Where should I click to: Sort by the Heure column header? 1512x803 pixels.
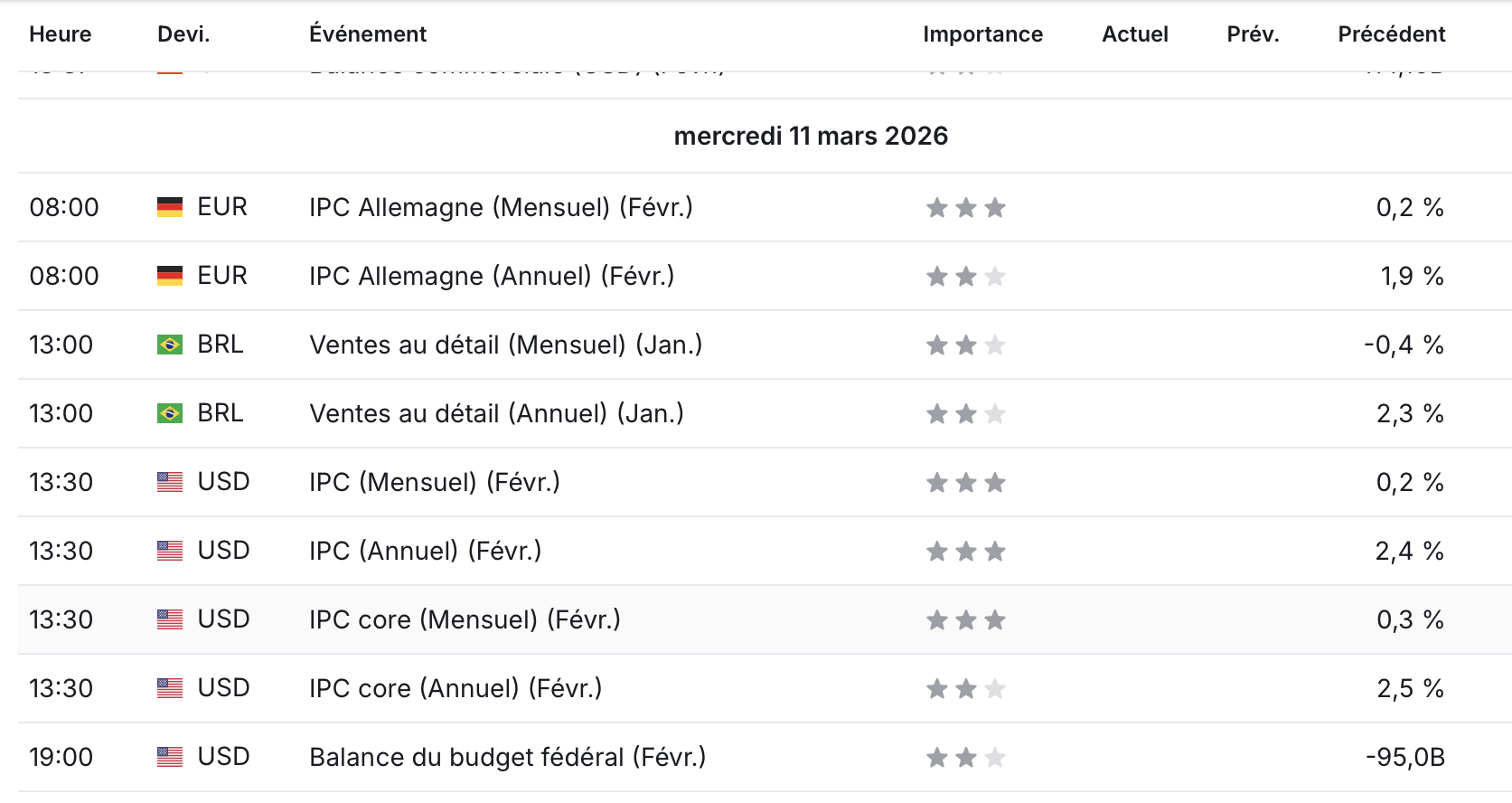(x=61, y=34)
